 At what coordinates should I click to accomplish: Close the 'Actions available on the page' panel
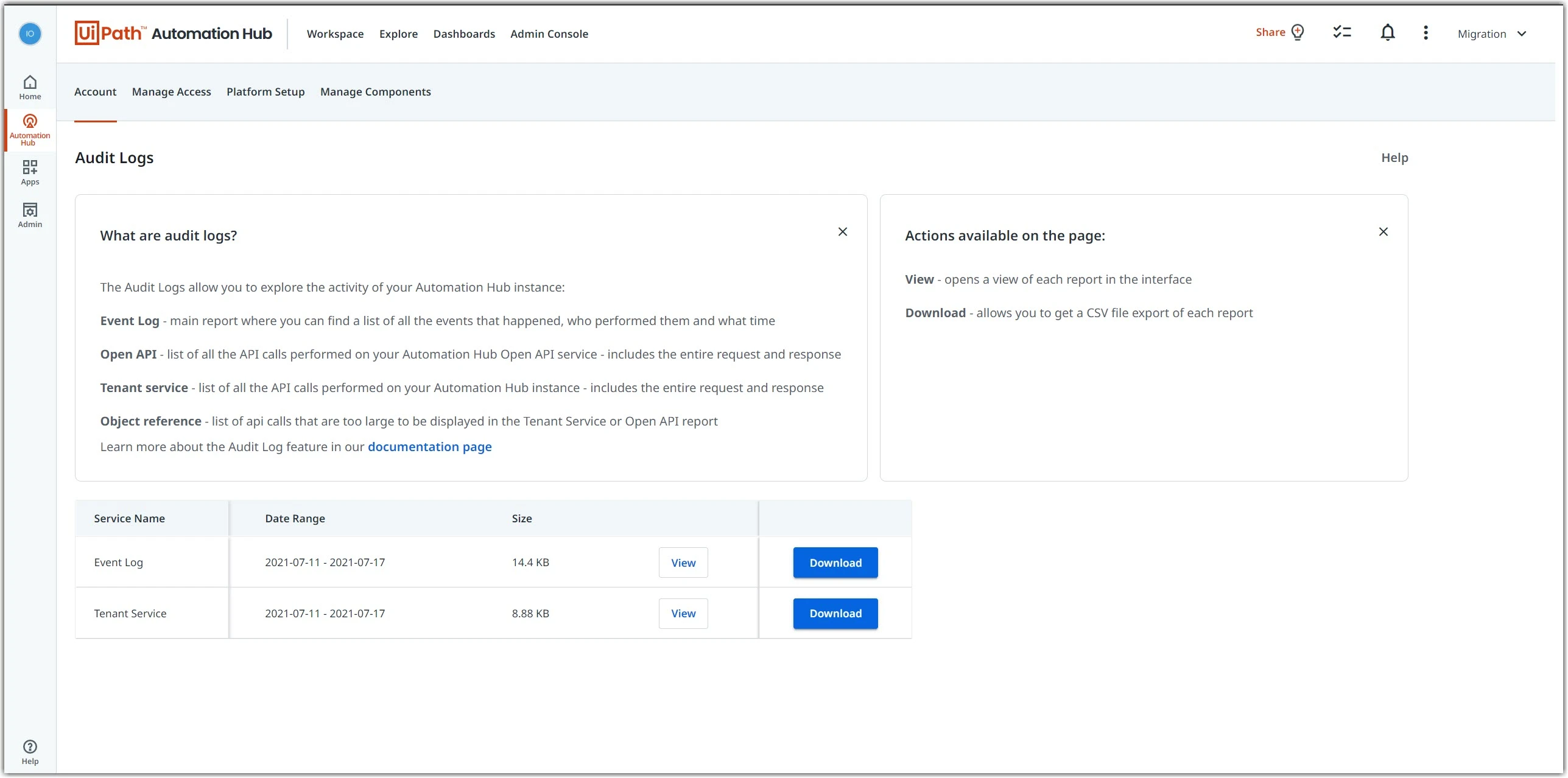[x=1383, y=232]
